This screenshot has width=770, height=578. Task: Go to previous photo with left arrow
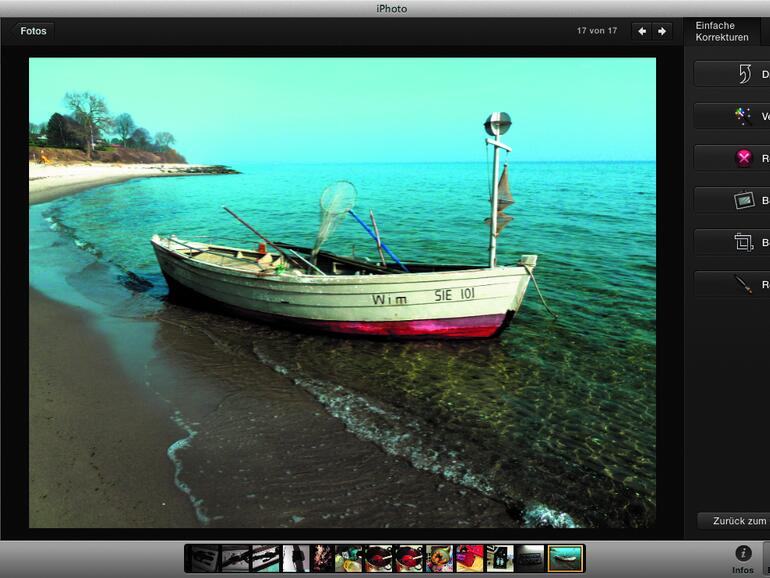tap(642, 31)
